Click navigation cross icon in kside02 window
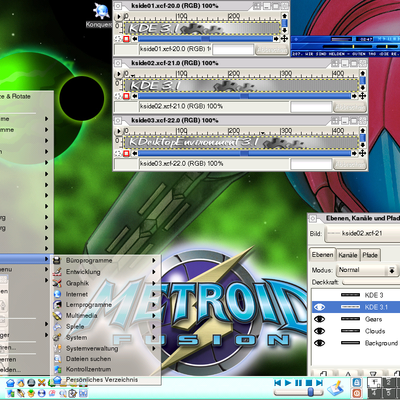 [x=362, y=96]
